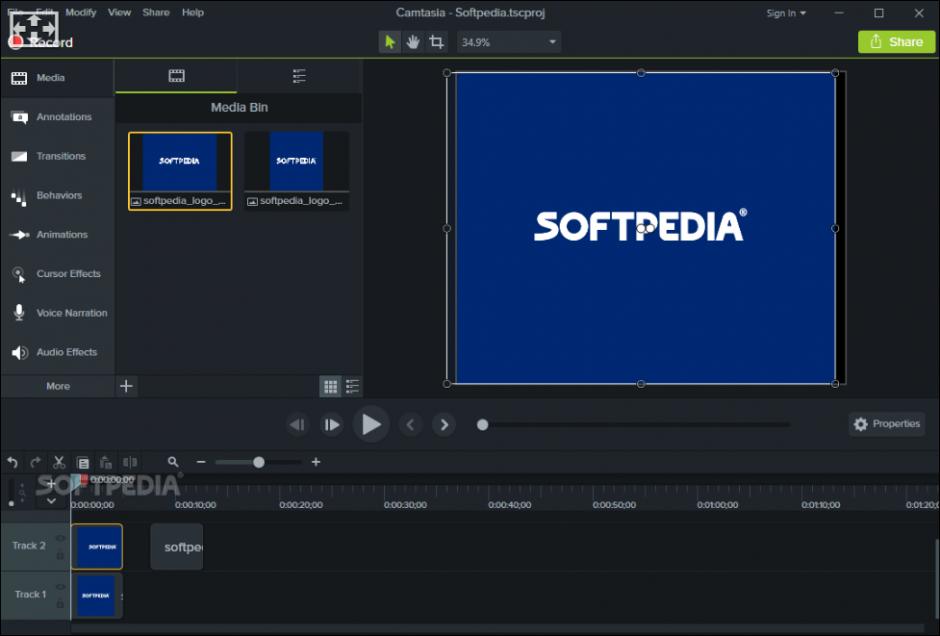The width and height of the screenshot is (940, 636).
Task: Open the Voice Narration panel
Action: pos(57,313)
